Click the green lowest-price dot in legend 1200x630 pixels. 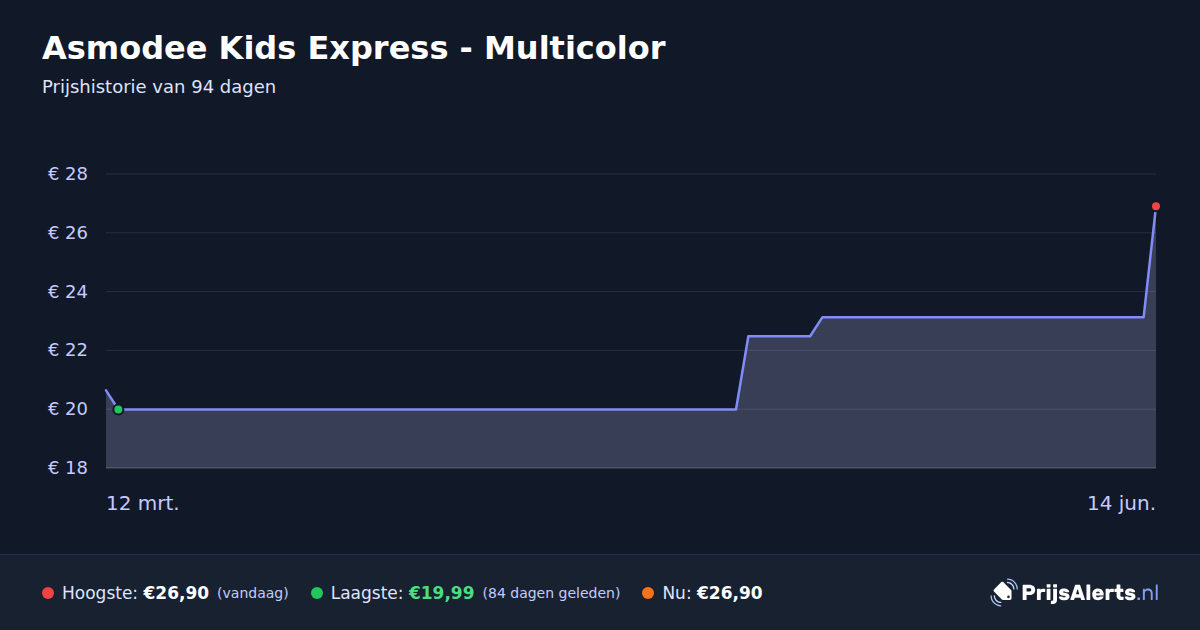click(317, 593)
